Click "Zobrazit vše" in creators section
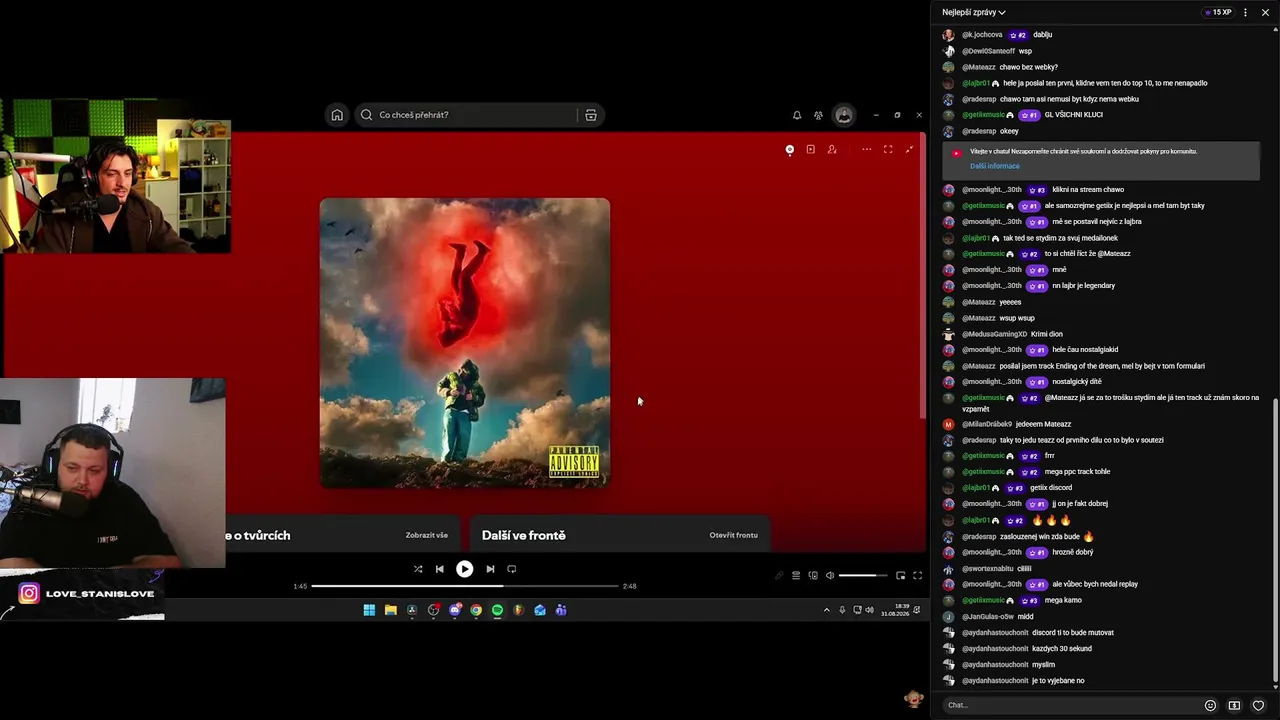Image resolution: width=1280 pixels, height=720 pixels. 427,535
